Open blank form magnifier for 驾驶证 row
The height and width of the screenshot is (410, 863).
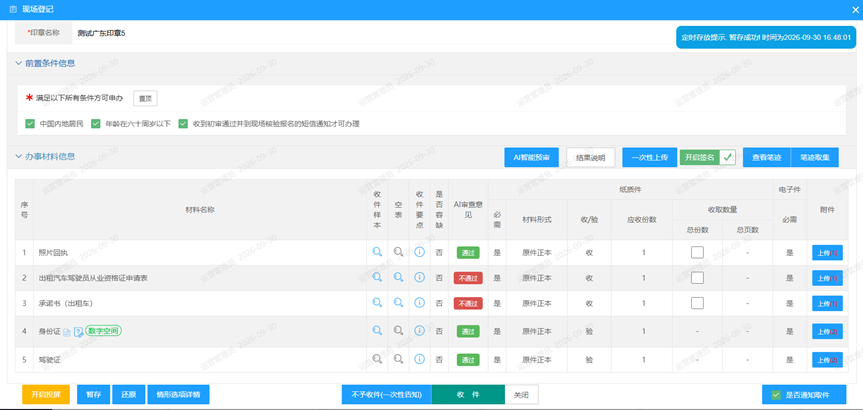[398, 359]
